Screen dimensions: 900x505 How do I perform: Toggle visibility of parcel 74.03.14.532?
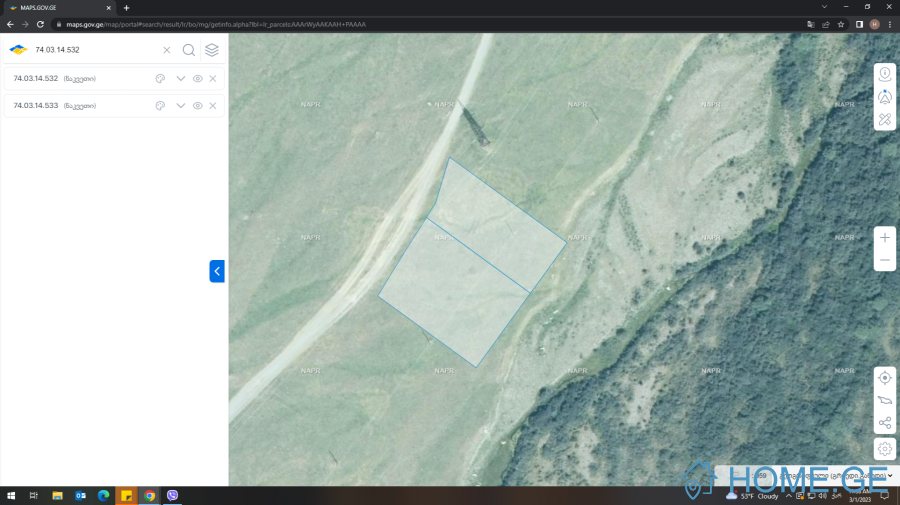[x=198, y=78]
